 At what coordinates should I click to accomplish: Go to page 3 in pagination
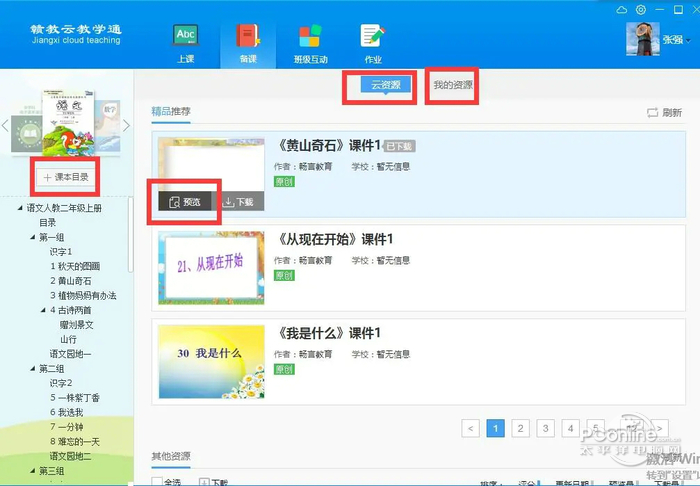coord(546,428)
